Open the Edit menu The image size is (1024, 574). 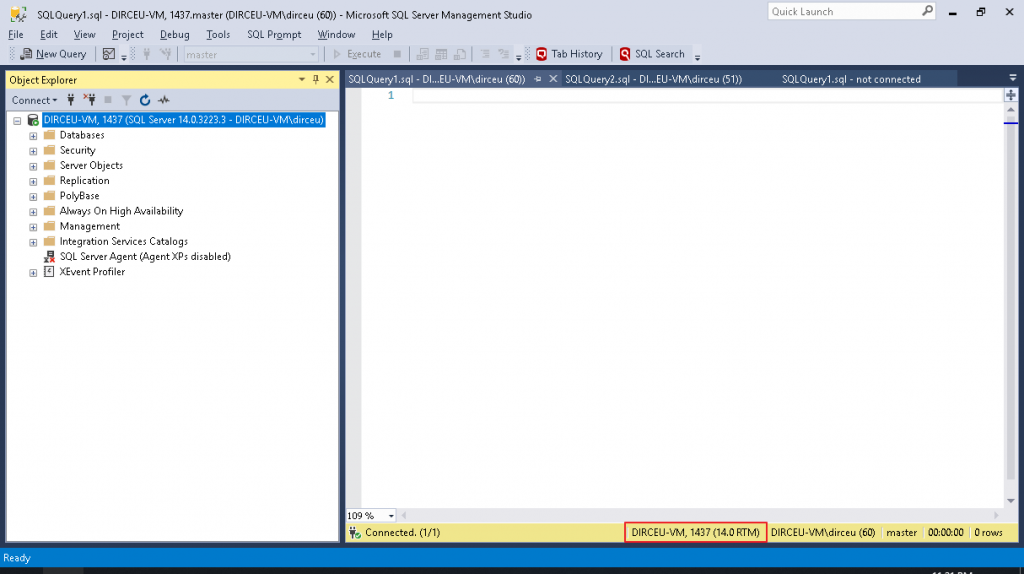tap(48, 35)
